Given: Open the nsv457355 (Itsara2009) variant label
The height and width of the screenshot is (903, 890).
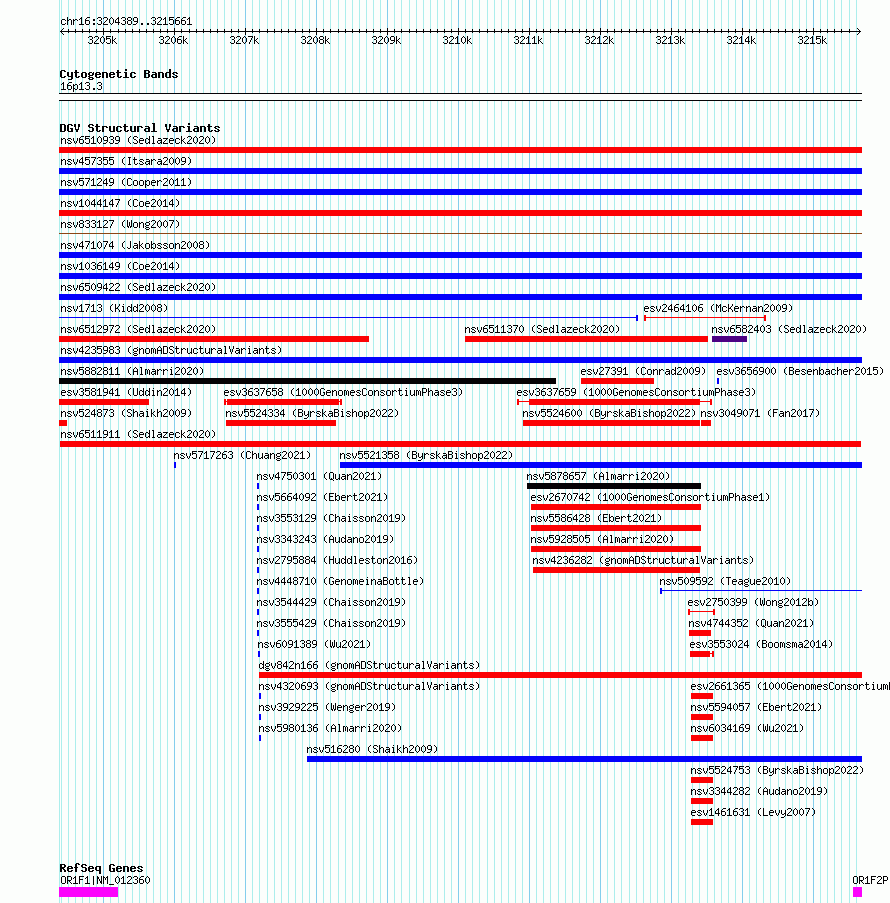Looking at the screenshot, I should tap(126, 161).
